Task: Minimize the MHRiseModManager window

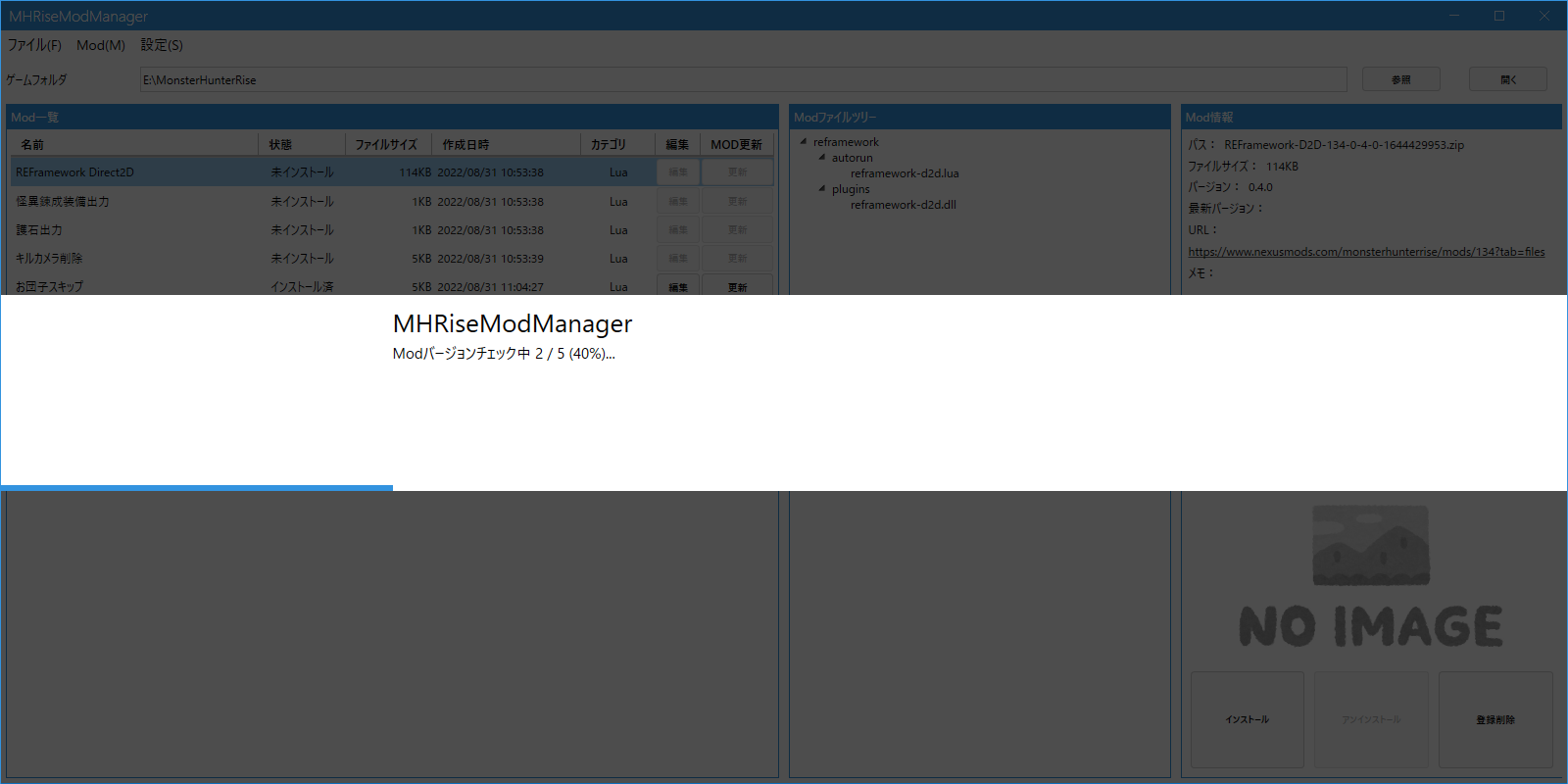Action: point(1454,16)
